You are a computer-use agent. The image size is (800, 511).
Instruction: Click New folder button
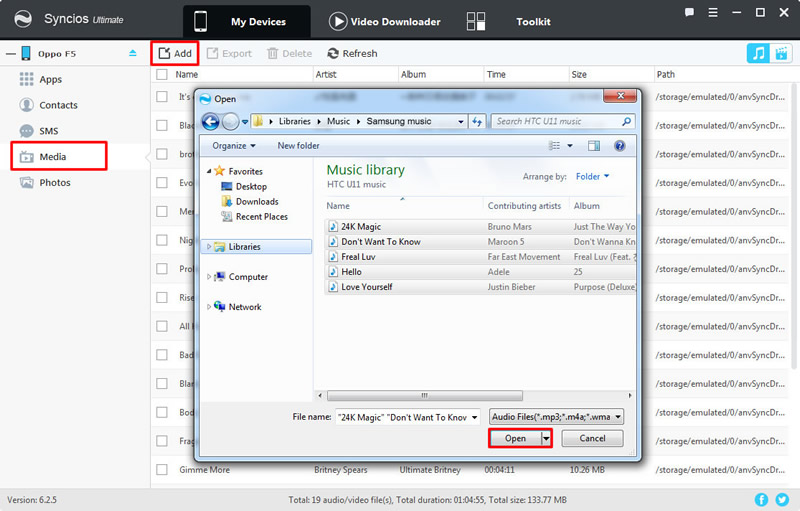click(x=298, y=146)
